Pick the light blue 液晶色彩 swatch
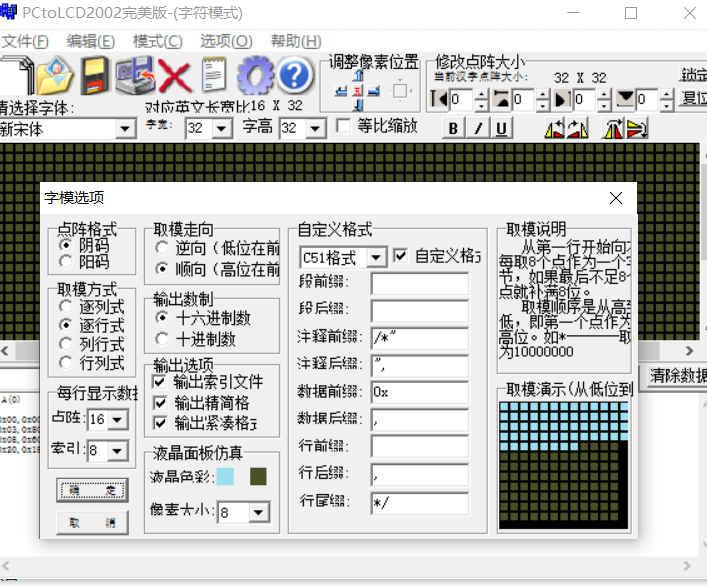This screenshot has width=707, height=587. (225, 476)
